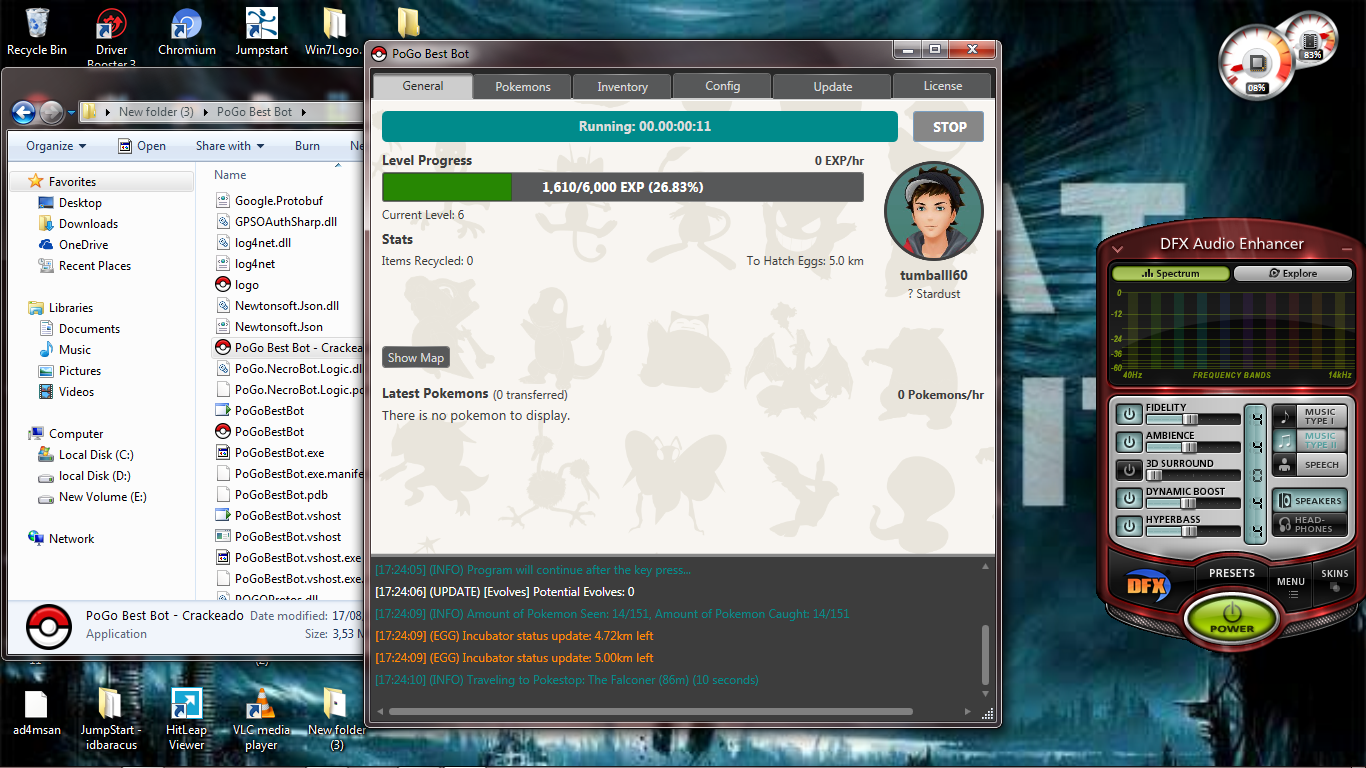Collapse DFX using the top-left chevron
1366x768 pixels.
point(1118,247)
